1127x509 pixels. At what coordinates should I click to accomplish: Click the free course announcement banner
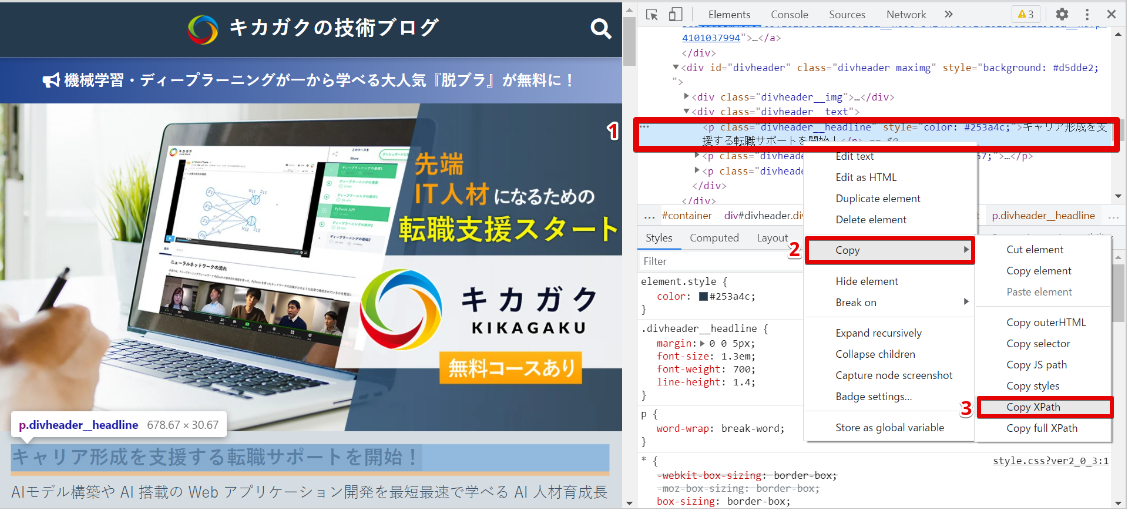[x=310, y=81]
